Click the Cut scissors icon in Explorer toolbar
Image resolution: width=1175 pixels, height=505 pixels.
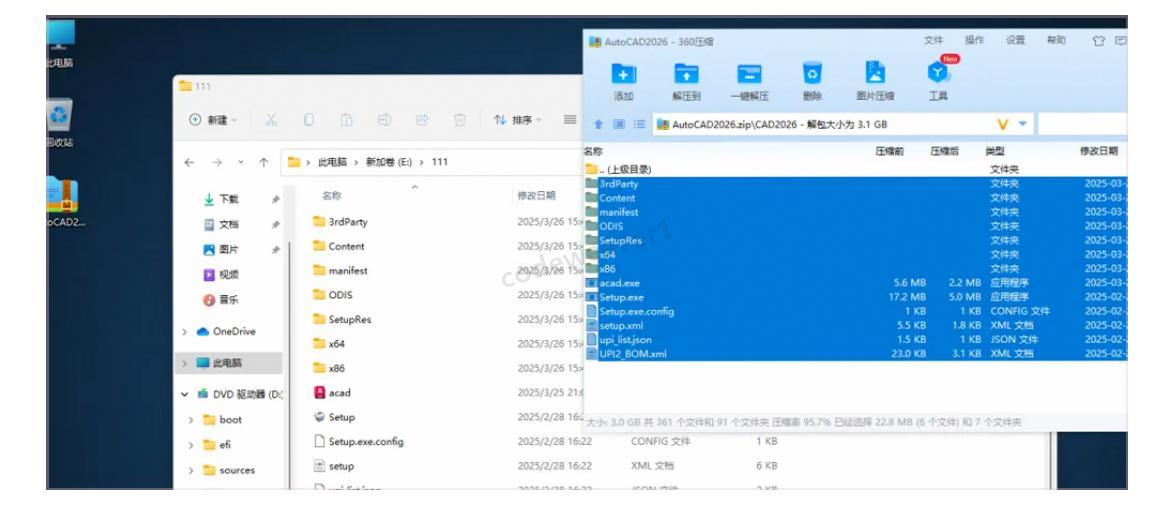click(x=271, y=120)
